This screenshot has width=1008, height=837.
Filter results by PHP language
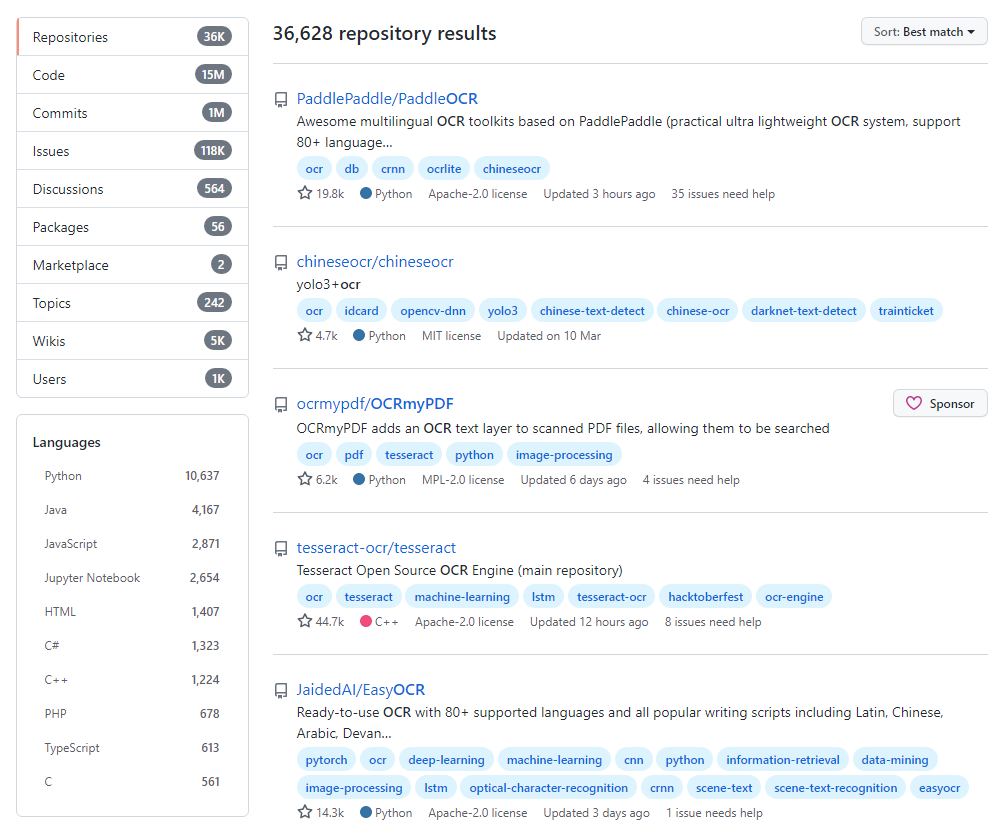132,714
